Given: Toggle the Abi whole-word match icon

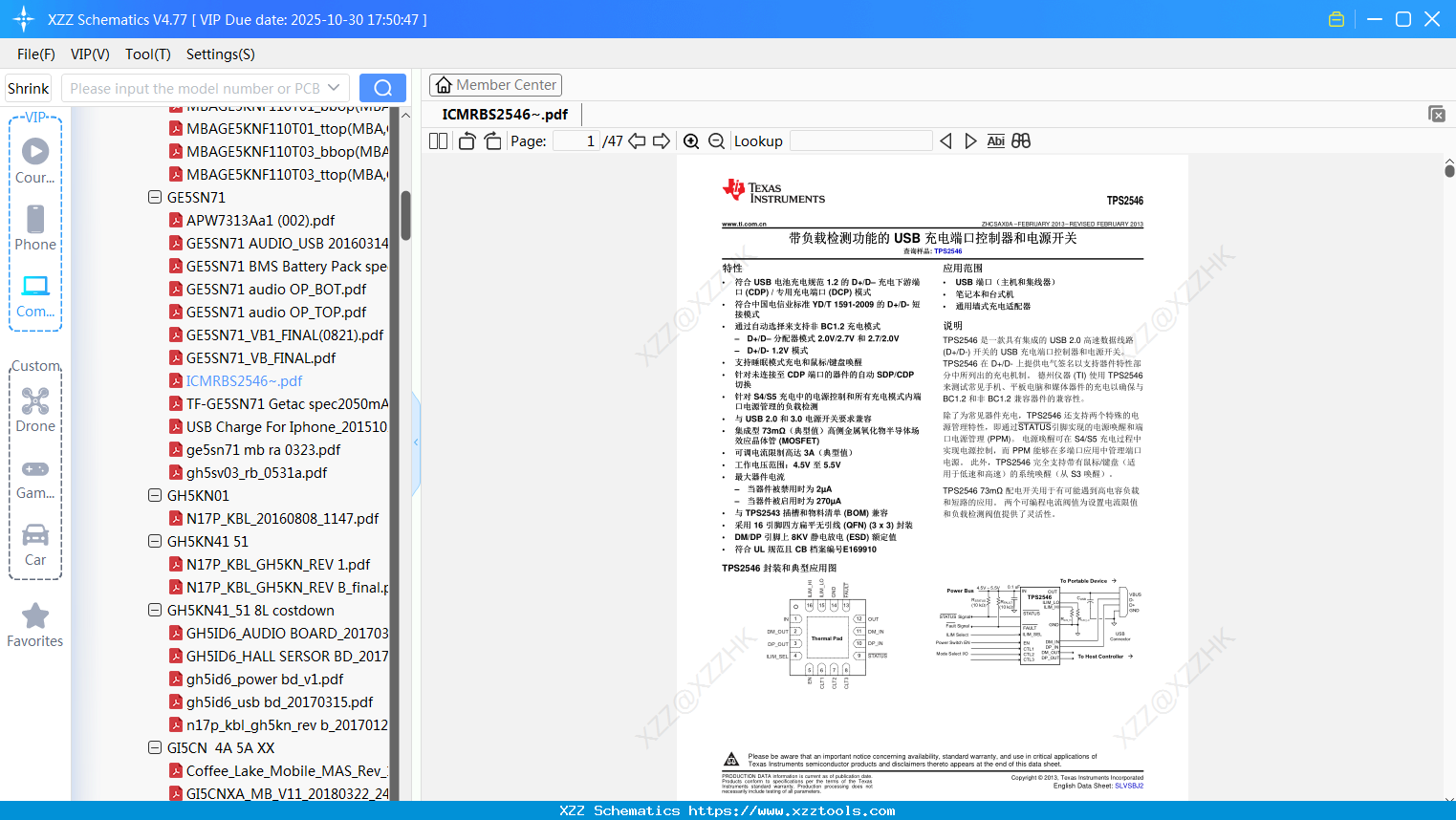Looking at the screenshot, I should 995,141.
